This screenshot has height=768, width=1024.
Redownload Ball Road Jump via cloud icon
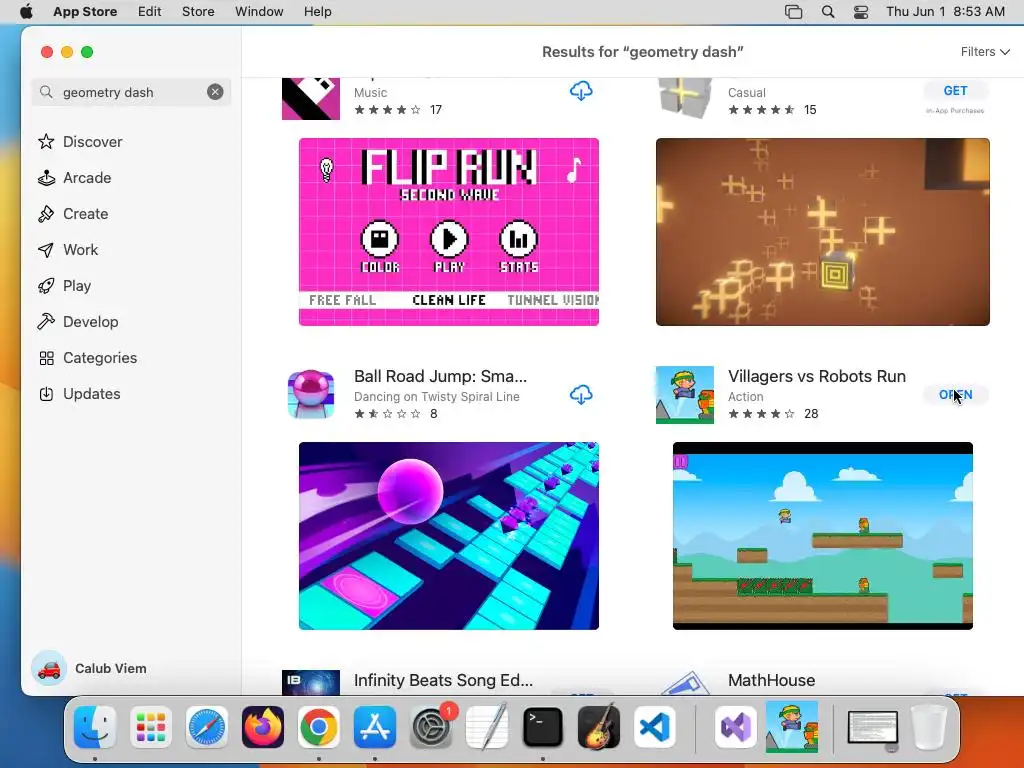pyautogui.click(x=581, y=394)
